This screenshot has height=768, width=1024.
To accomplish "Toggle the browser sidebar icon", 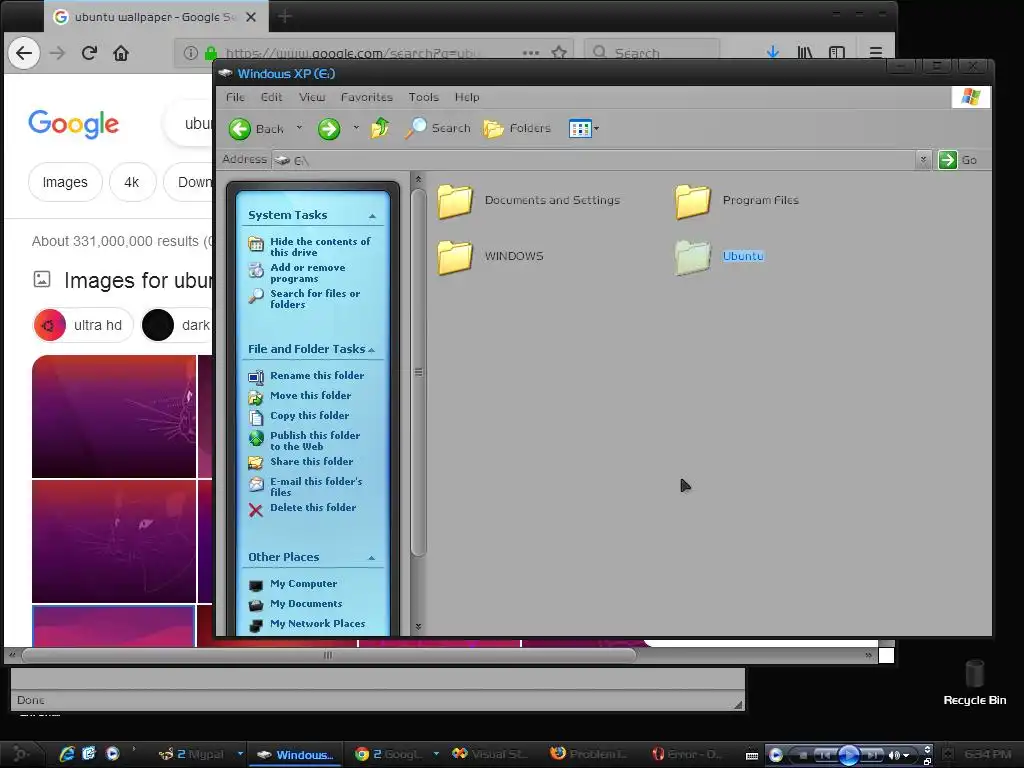I will [837, 52].
